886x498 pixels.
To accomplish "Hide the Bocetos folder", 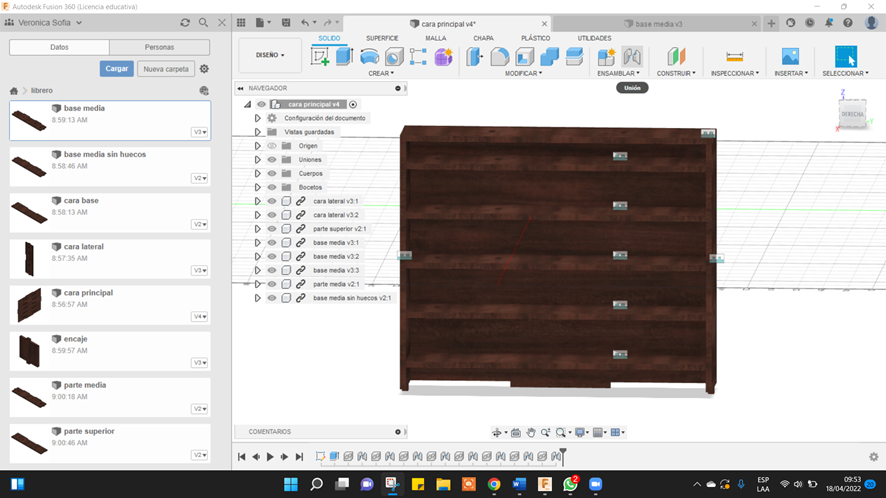I will coord(272,187).
